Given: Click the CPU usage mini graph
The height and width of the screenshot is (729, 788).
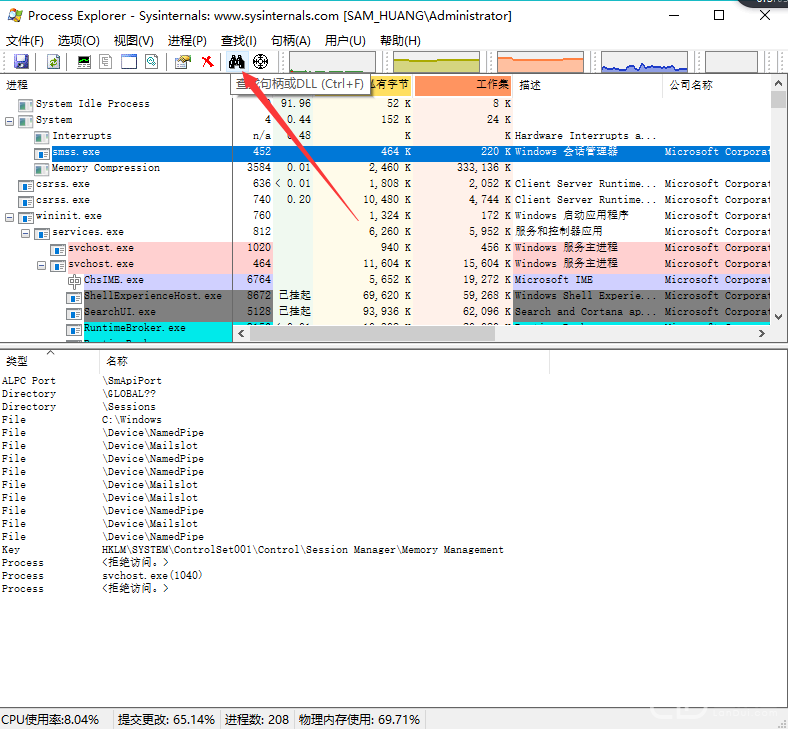Looking at the screenshot, I should (332, 62).
